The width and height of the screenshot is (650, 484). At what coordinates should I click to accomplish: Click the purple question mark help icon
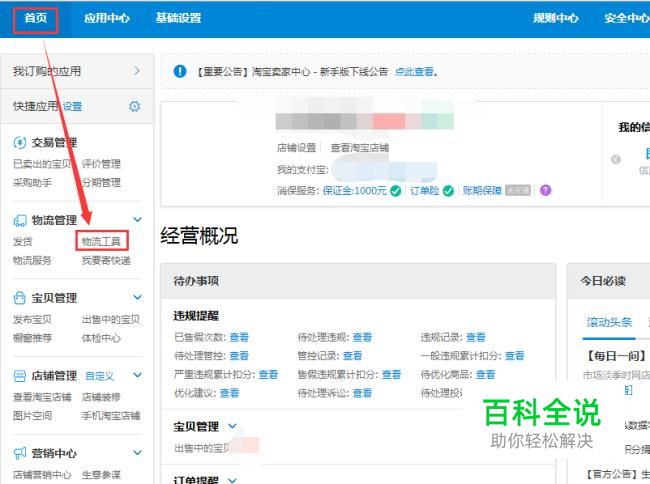point(546,190)
